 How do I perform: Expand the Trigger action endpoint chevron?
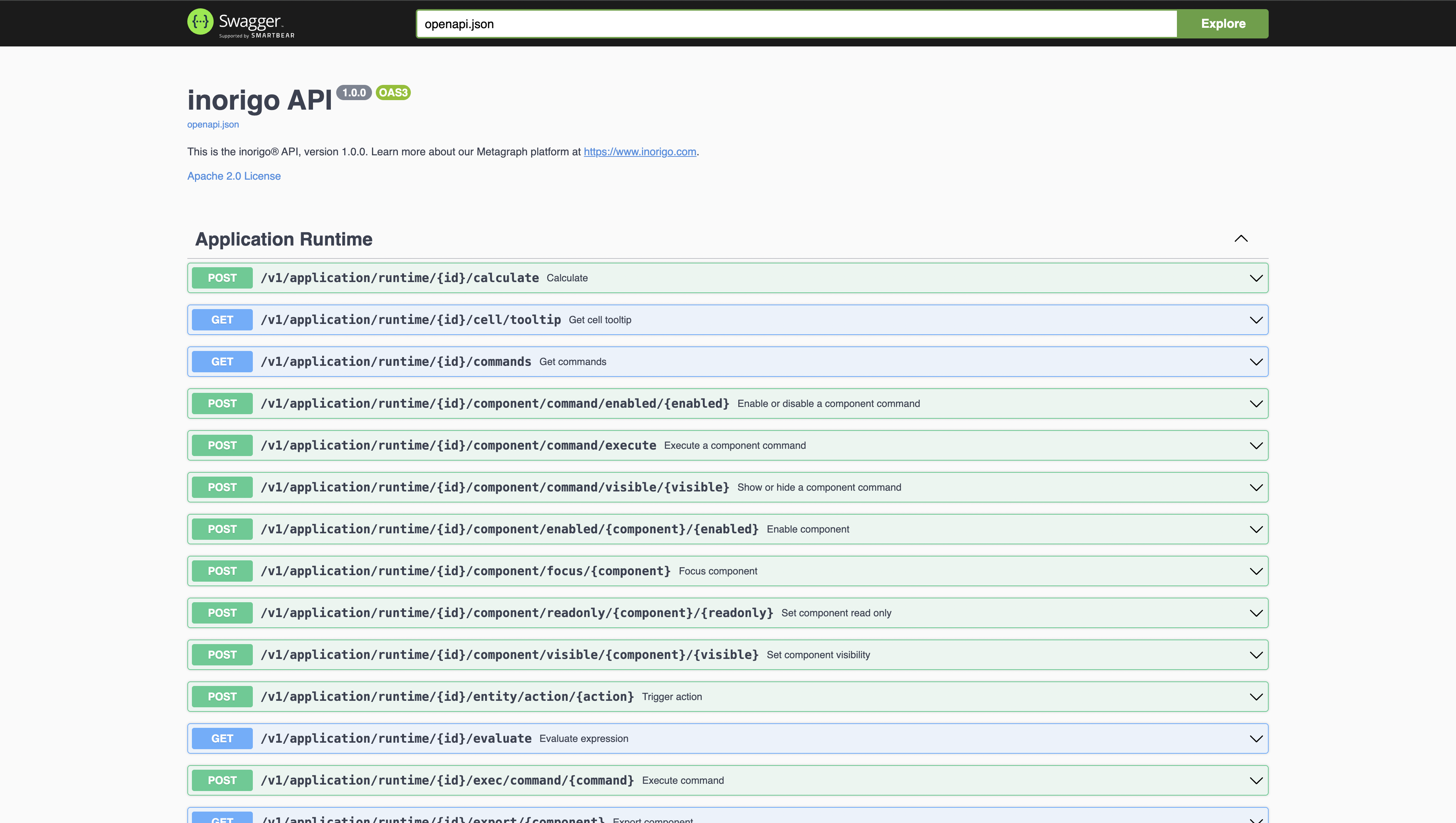(x=1256, y=696)
